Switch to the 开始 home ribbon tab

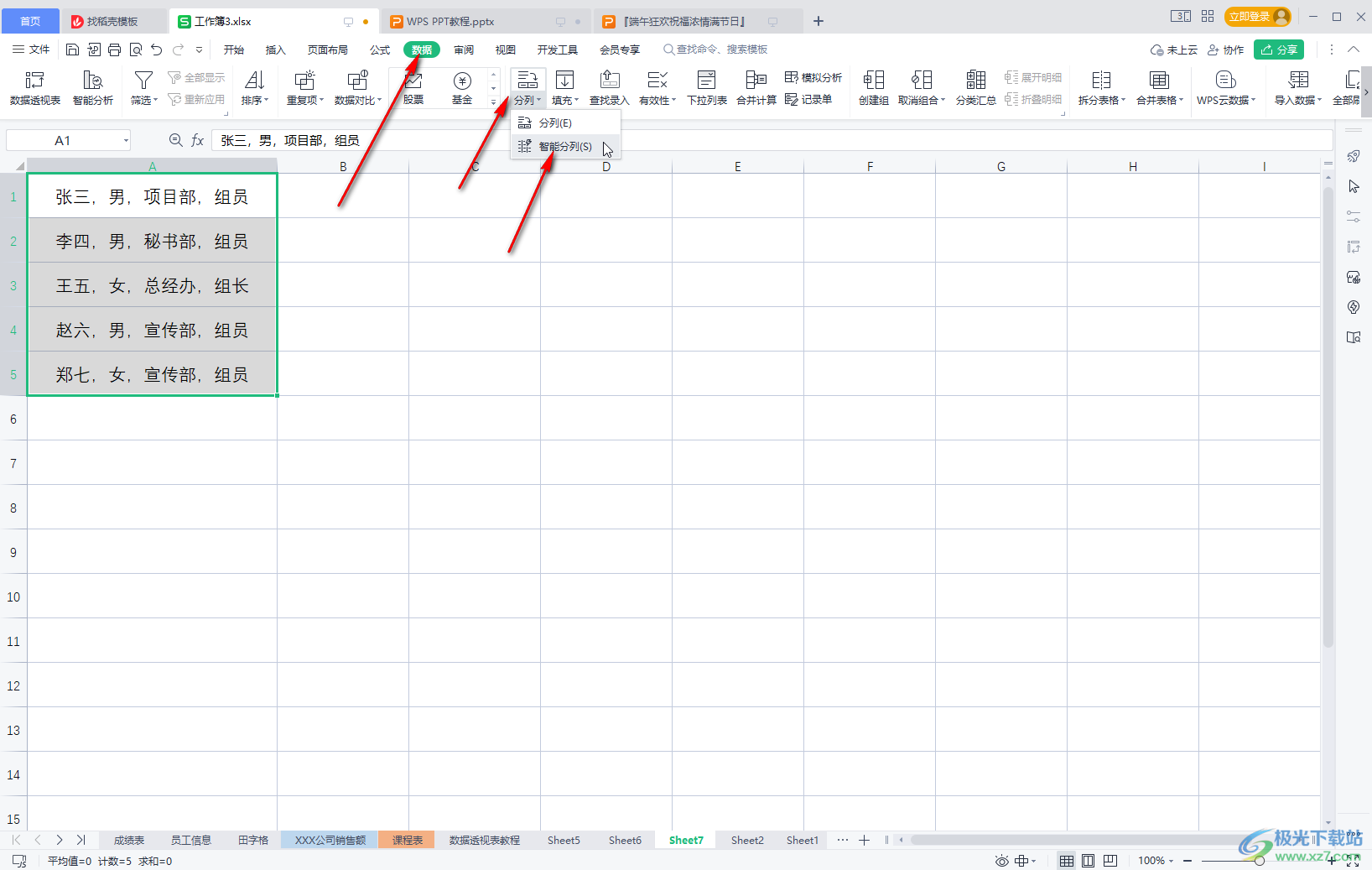click(234, 49)
